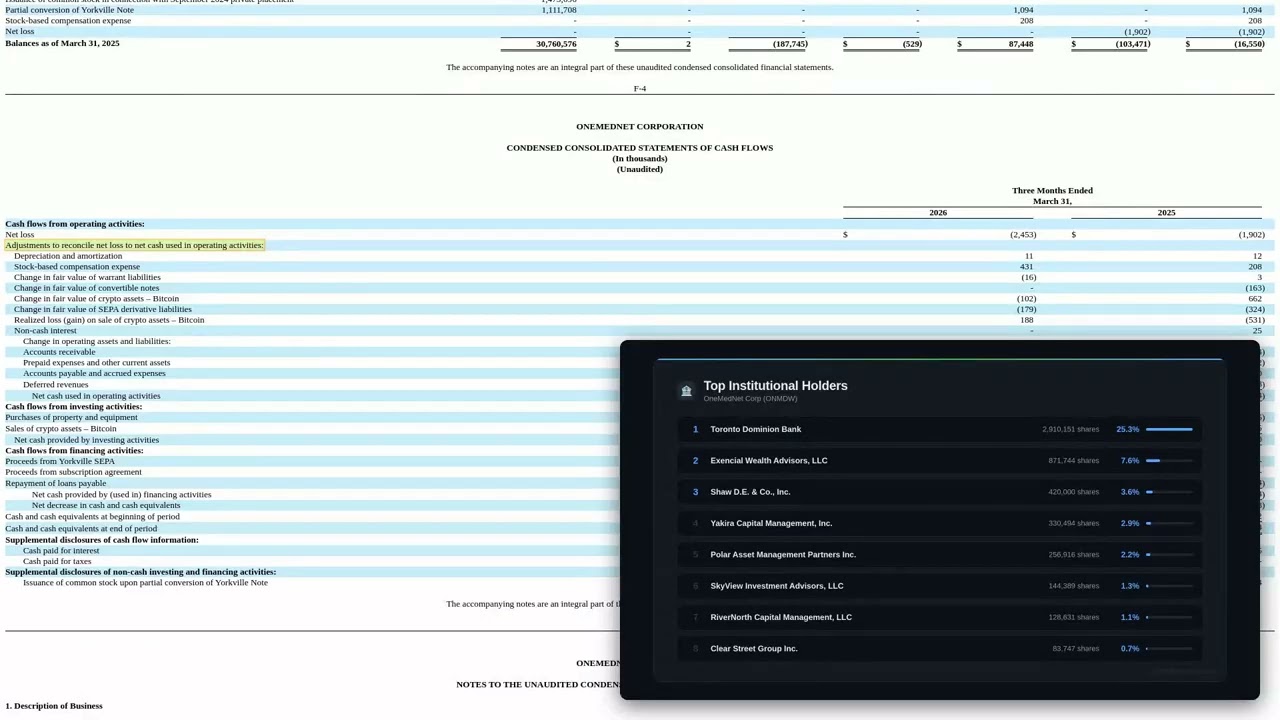
Task: Click Toronto Dominion Bank's 25.3% ownership bar
Action: click(1169, 429)
